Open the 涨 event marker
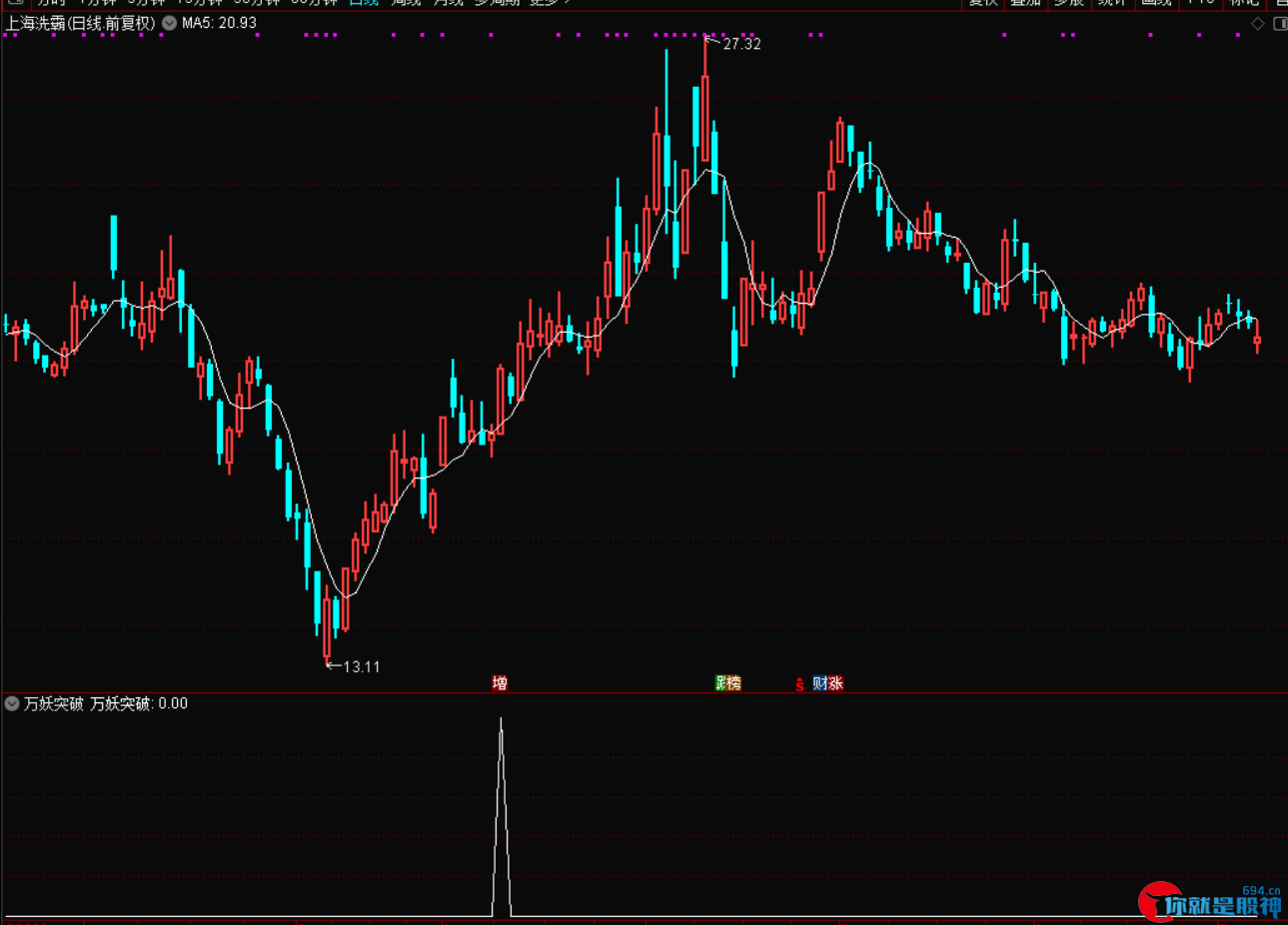Viewport: 1288px width, 925px height. coord(835,683)
